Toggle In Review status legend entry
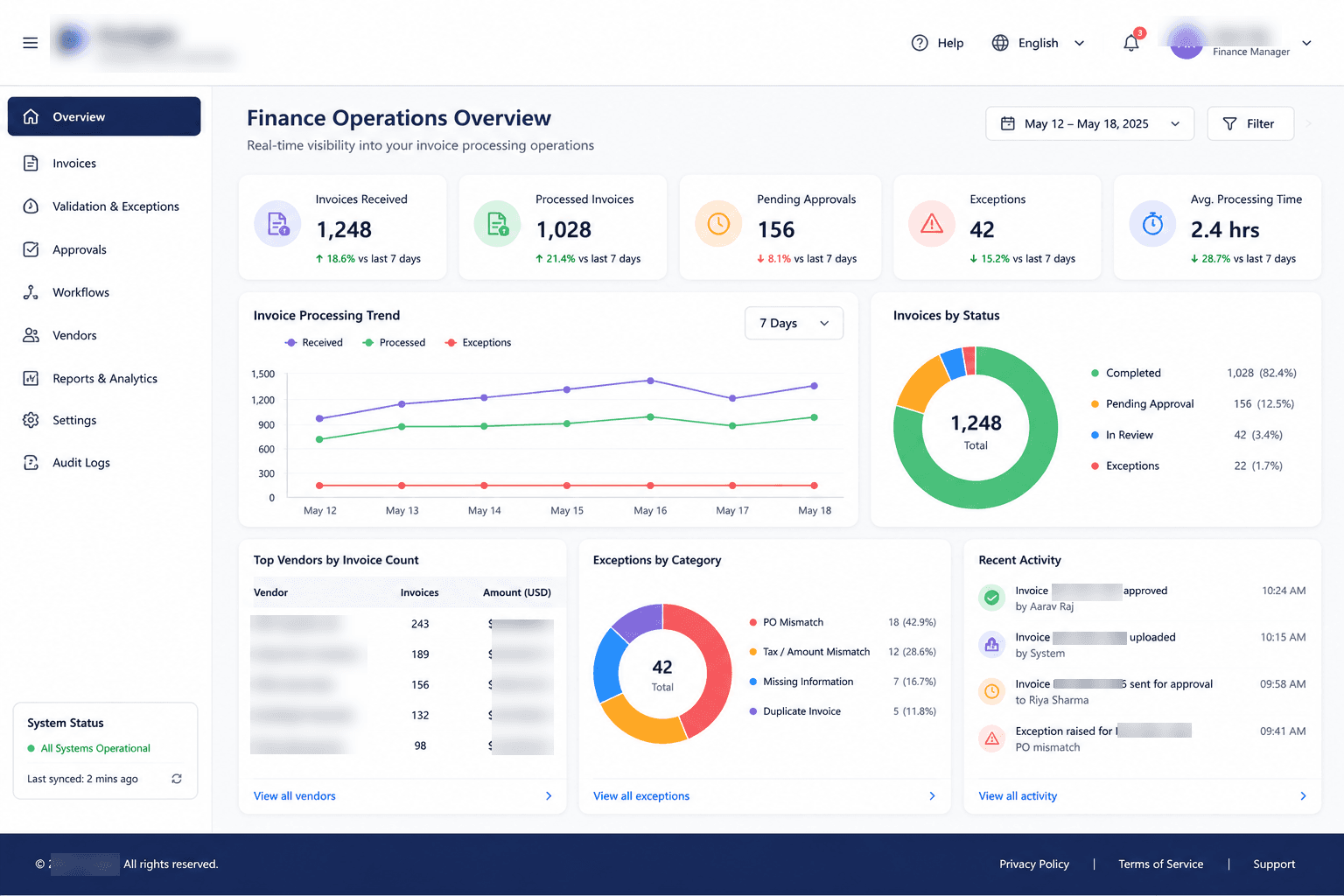This screenshot has width=1344, height=896. (x=1122, y=435)
